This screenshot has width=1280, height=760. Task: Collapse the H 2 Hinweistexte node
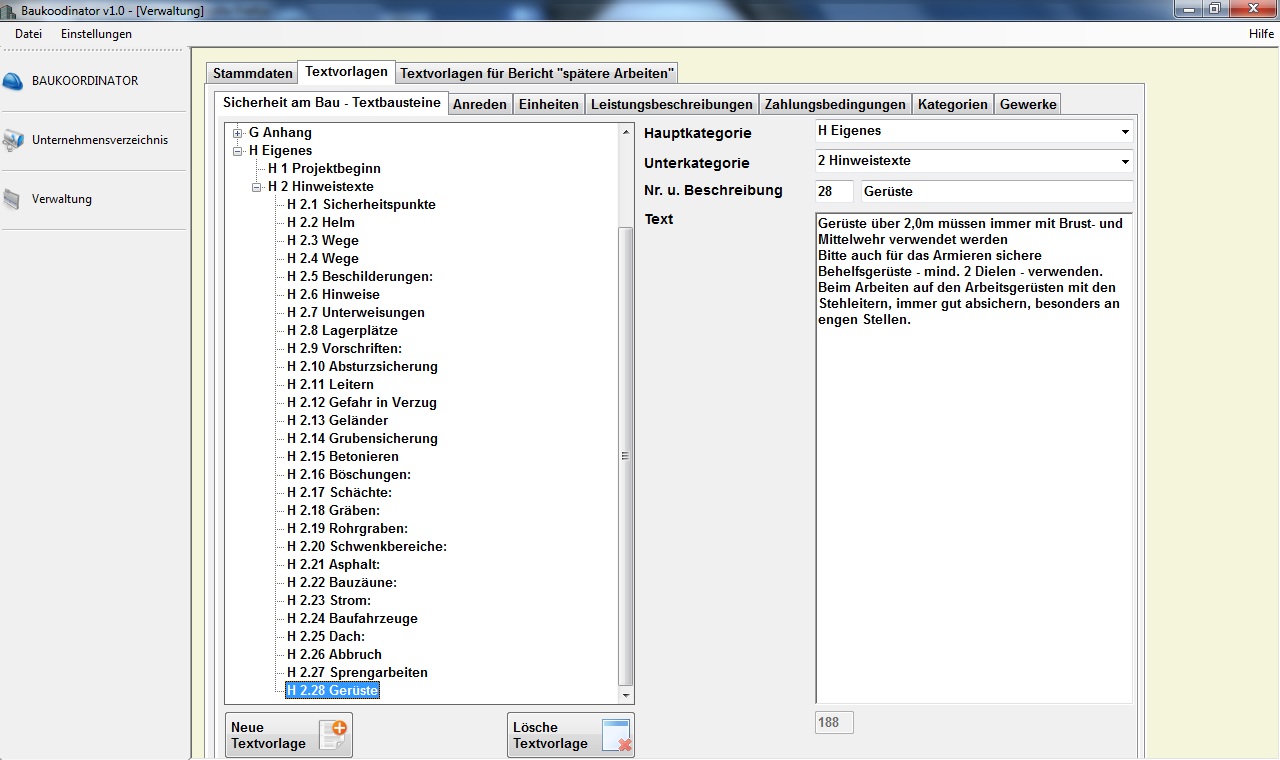click(x=257, y=187)
